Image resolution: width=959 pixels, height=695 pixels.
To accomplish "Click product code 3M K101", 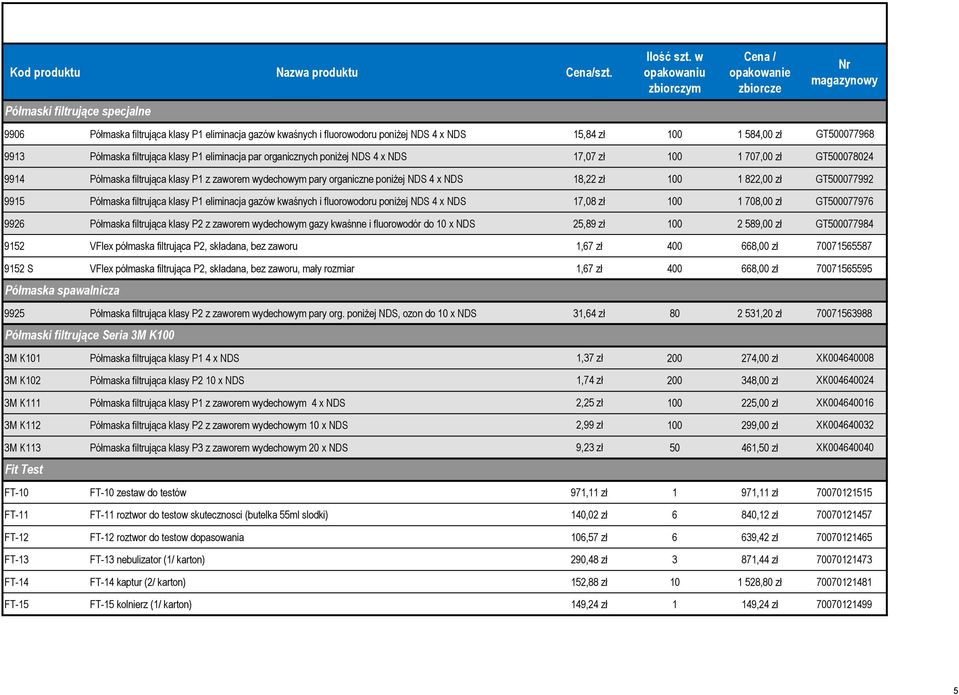I will click(22, 359).
